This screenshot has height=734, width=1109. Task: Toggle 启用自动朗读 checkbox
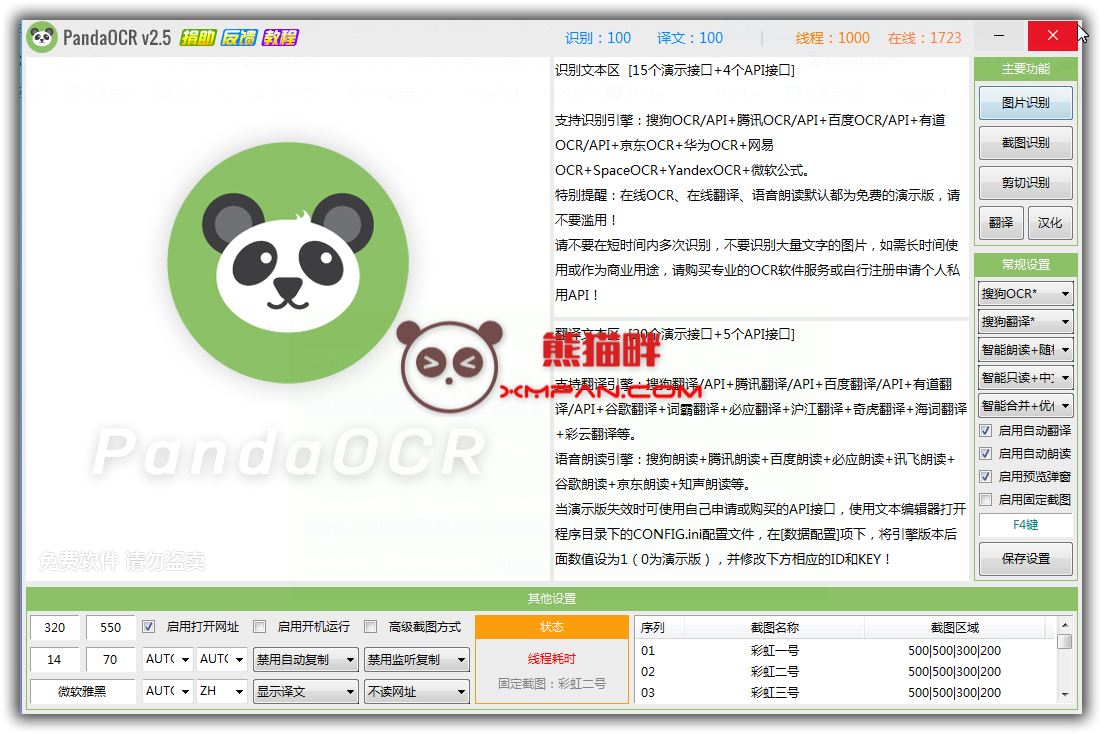point(986,453)
